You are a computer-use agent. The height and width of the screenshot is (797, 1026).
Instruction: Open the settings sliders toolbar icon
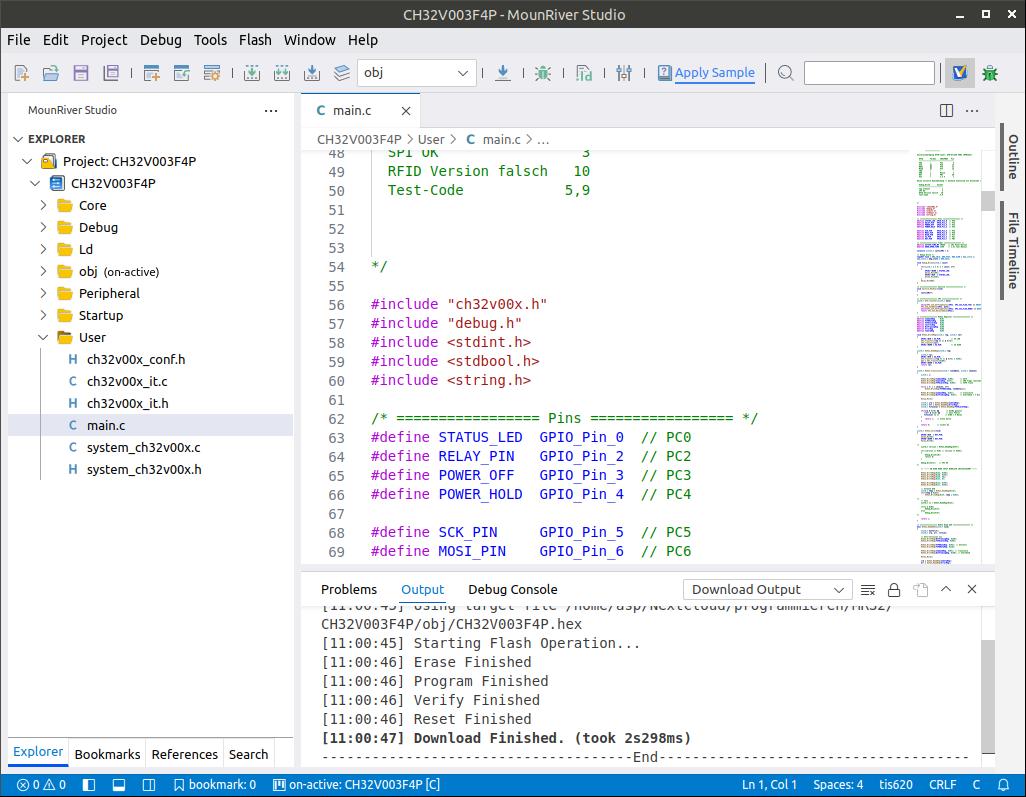(624, 73)
